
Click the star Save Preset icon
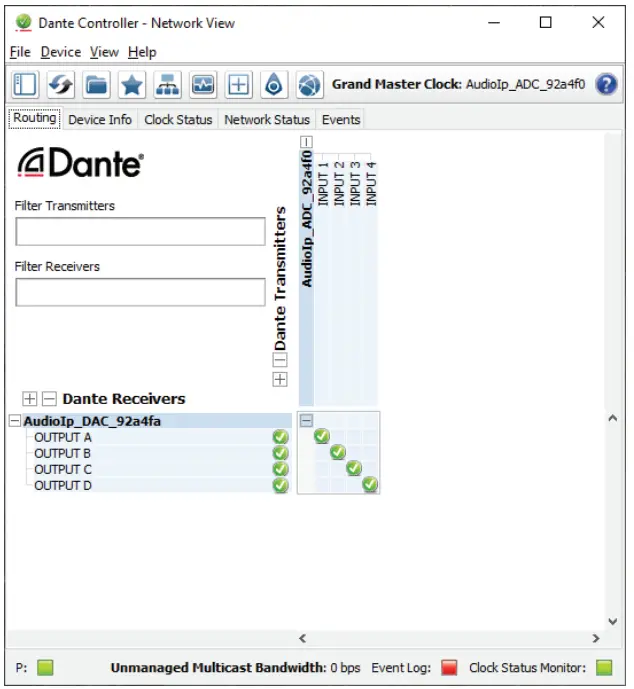click(x=132, y=84)
